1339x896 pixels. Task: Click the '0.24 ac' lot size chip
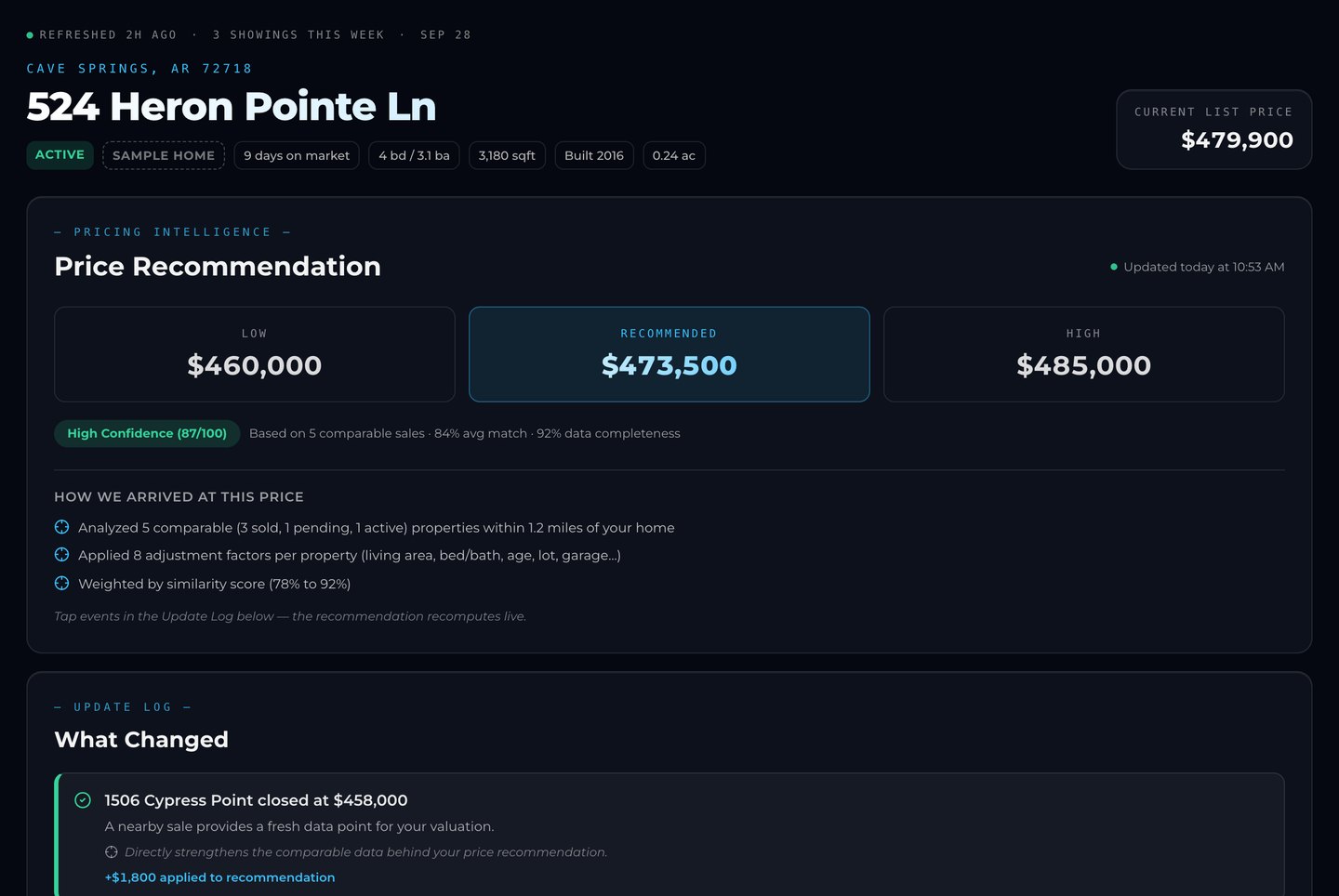tap(674, 155)
